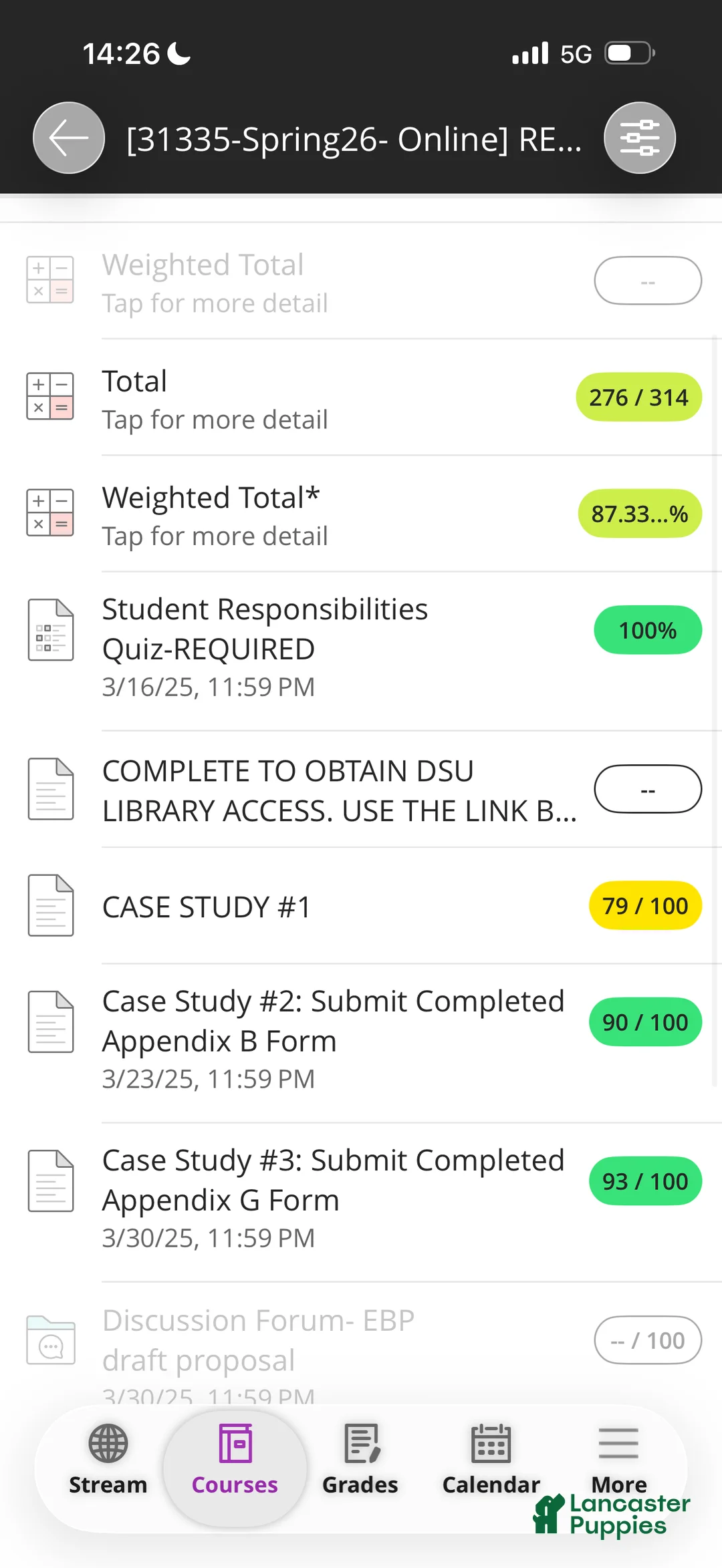Tap the 276 / 314 grade pill

(638, 398)
